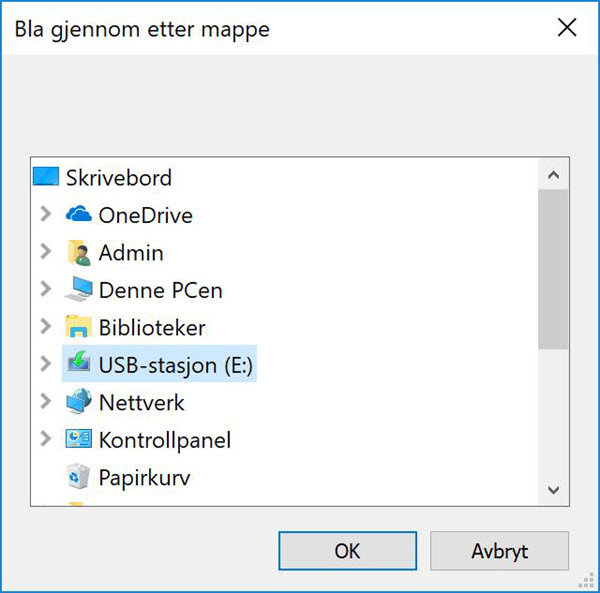Click the scrollbar up arrow
Screen dimensions: 600x593
coord(553,174)
